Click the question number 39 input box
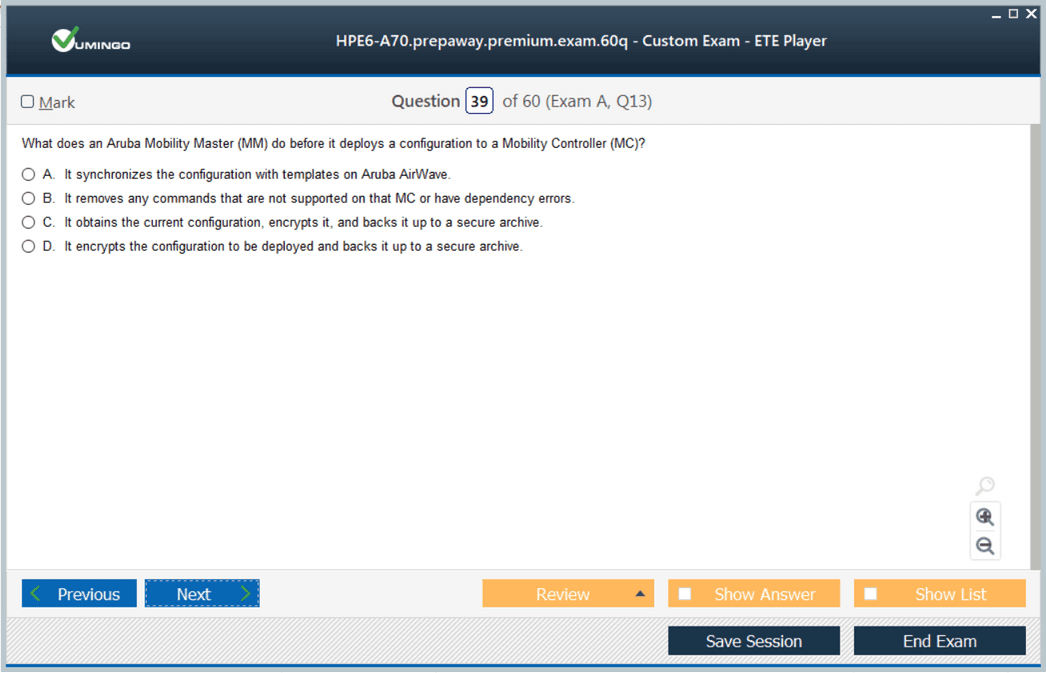This screenshot has height=673, width=1046. click(479, 101)
